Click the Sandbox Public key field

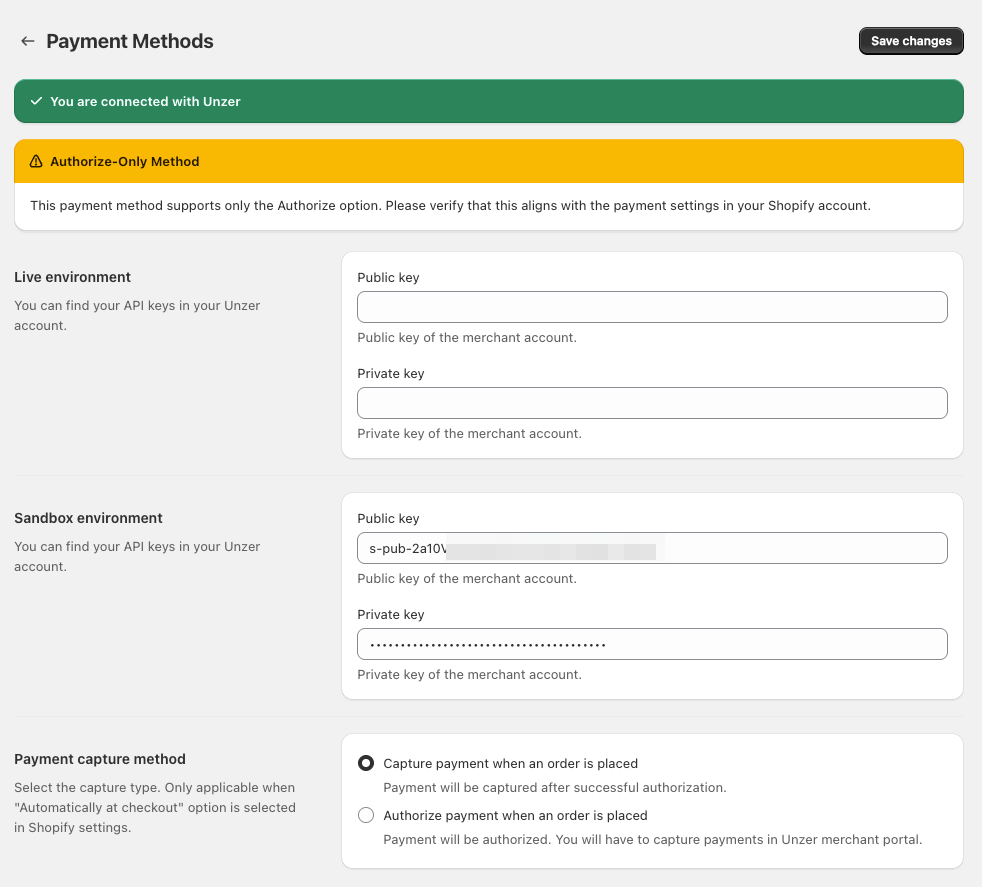(652, 548)
